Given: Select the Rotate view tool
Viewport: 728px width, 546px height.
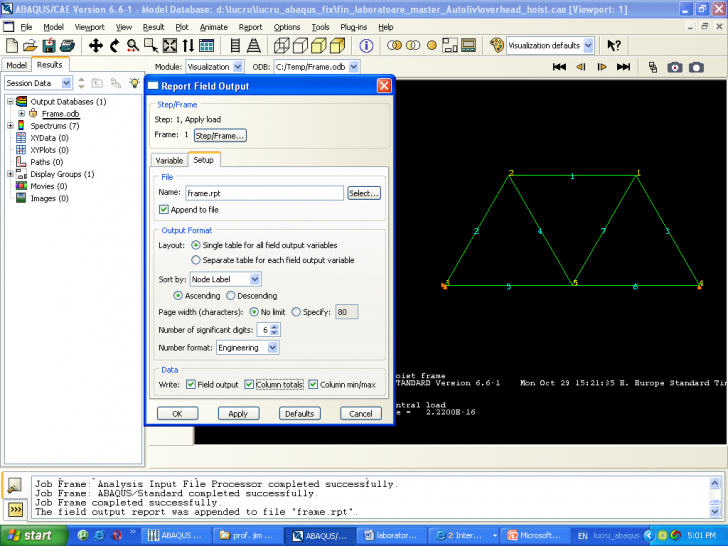Looking at the screenshot, I should [115, 46].
